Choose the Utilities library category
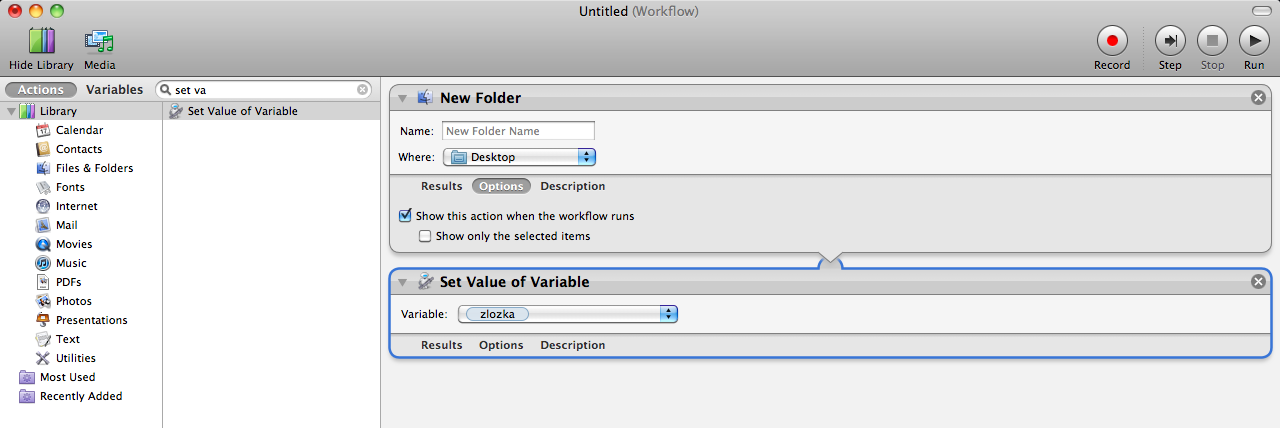The height and width of the screenshot is (428, 1280). [x=75, y=358]
